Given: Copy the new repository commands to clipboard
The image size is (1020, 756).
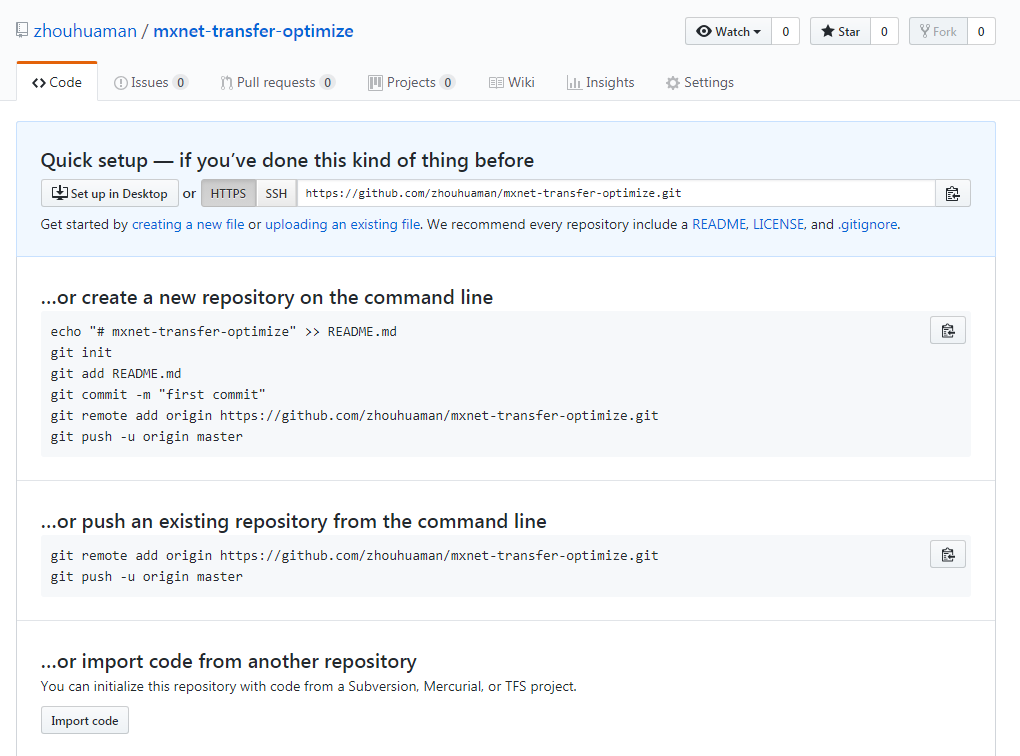Looking at the screenshot, I should pyautogui.click(x=948, y=331).
